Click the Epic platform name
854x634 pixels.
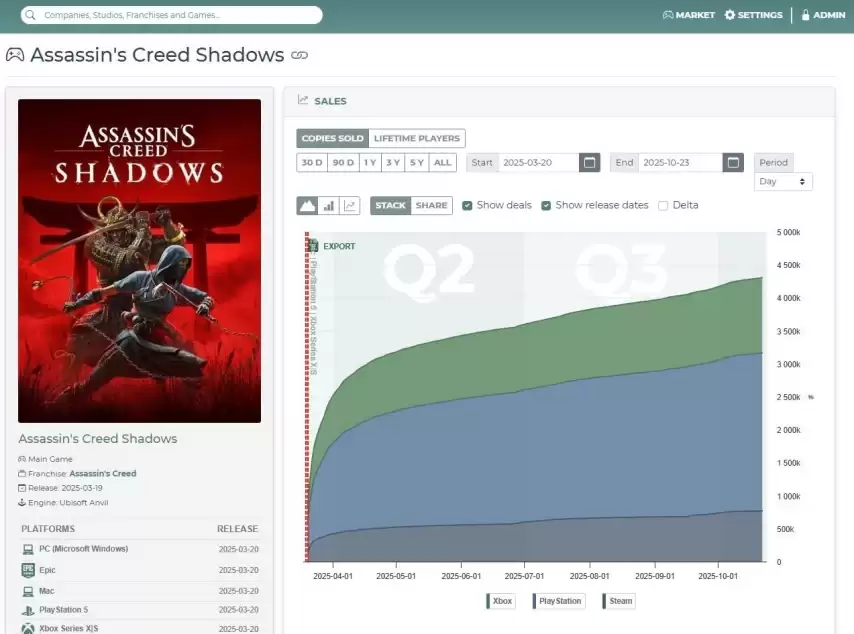(47, 570)
